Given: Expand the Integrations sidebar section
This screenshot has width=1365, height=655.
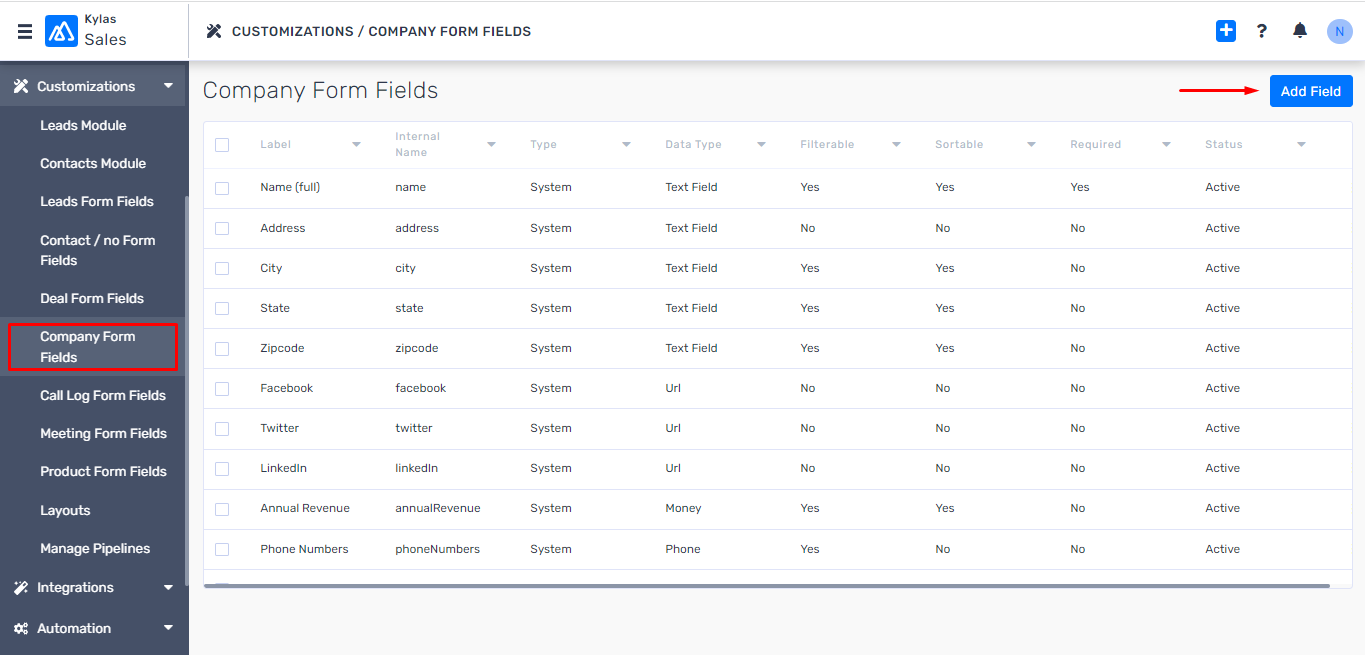Looking at the screenshot, I should coord(168,588).
